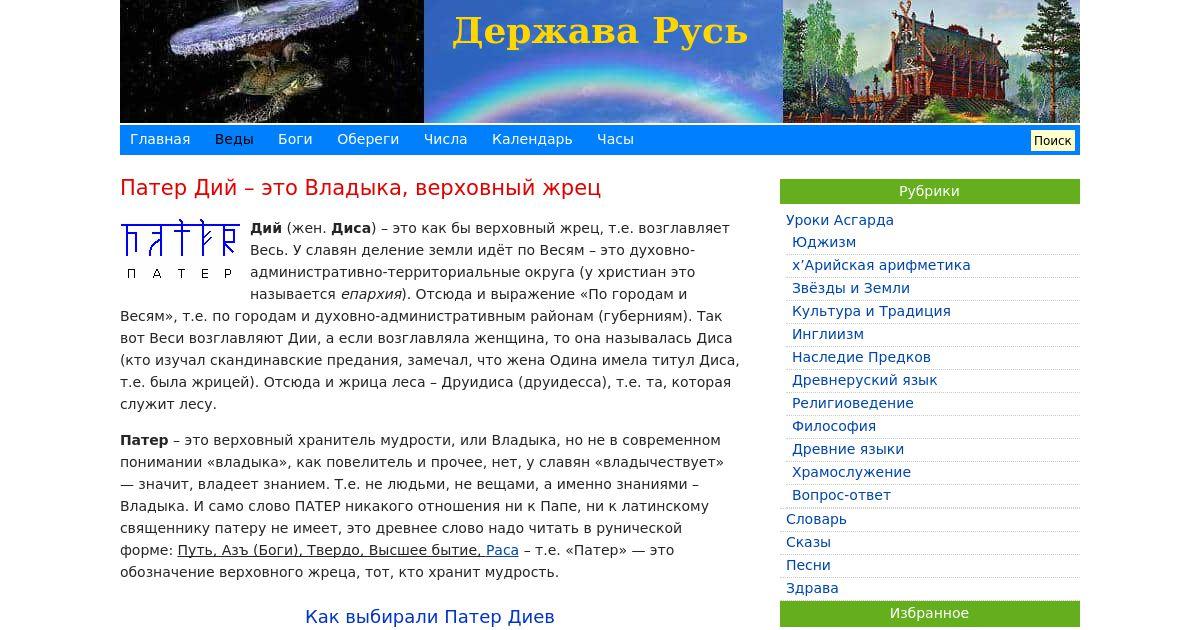Click the article heading Патер Дий
1200x630 pixels.
360,188
